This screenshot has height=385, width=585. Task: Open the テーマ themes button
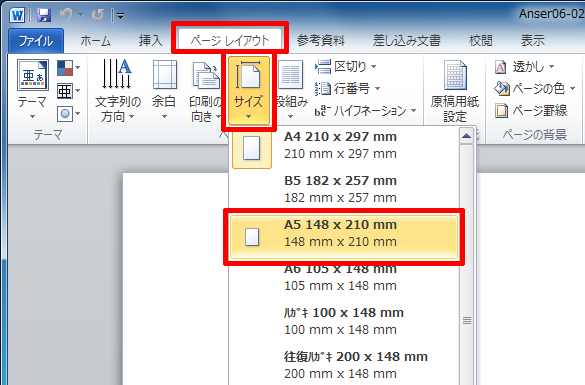(32, 90)
